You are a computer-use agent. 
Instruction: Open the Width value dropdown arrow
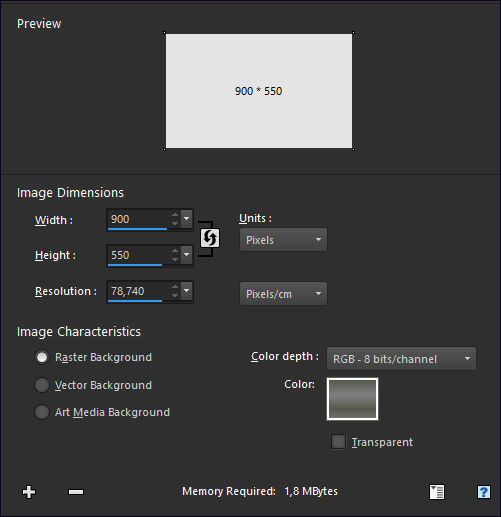pyautogui.click(x=187, y=219)
